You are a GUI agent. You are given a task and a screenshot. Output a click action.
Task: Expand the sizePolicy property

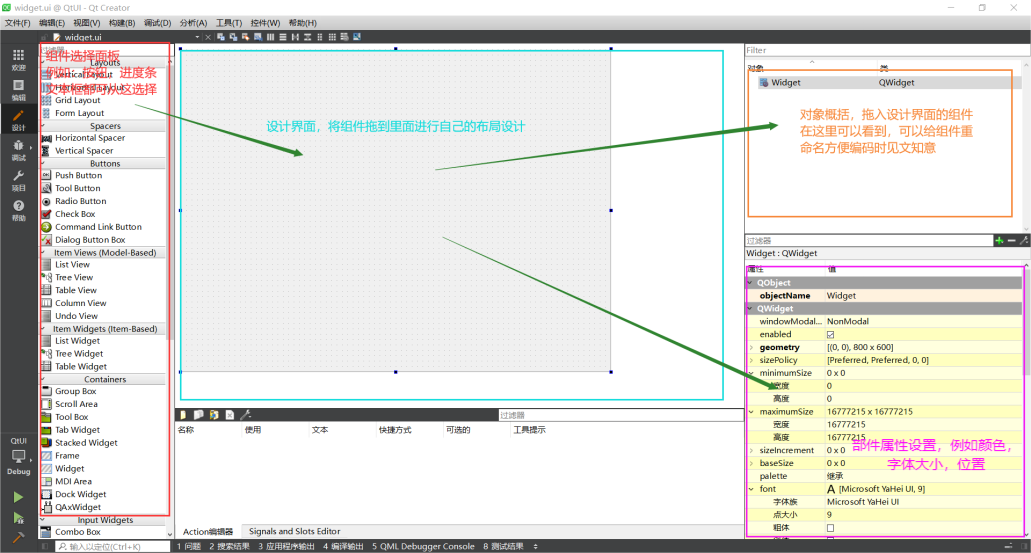pyautogui.click(x=752, y=360)
